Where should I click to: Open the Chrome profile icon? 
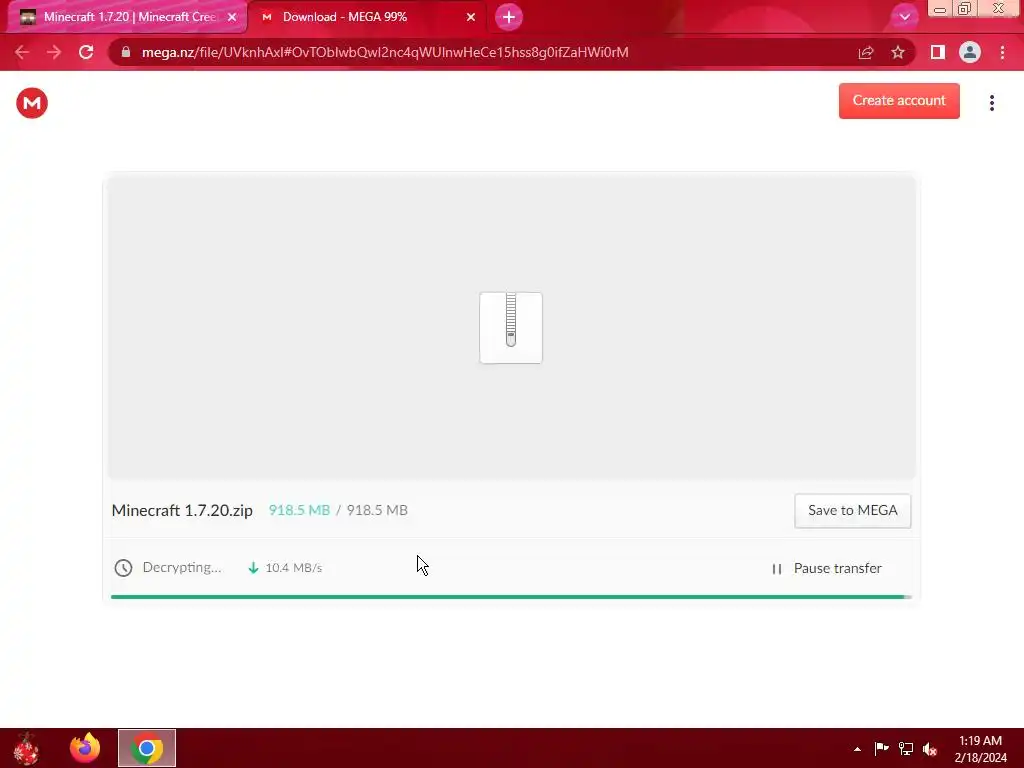pyautogui.click(x=970, y=52)
